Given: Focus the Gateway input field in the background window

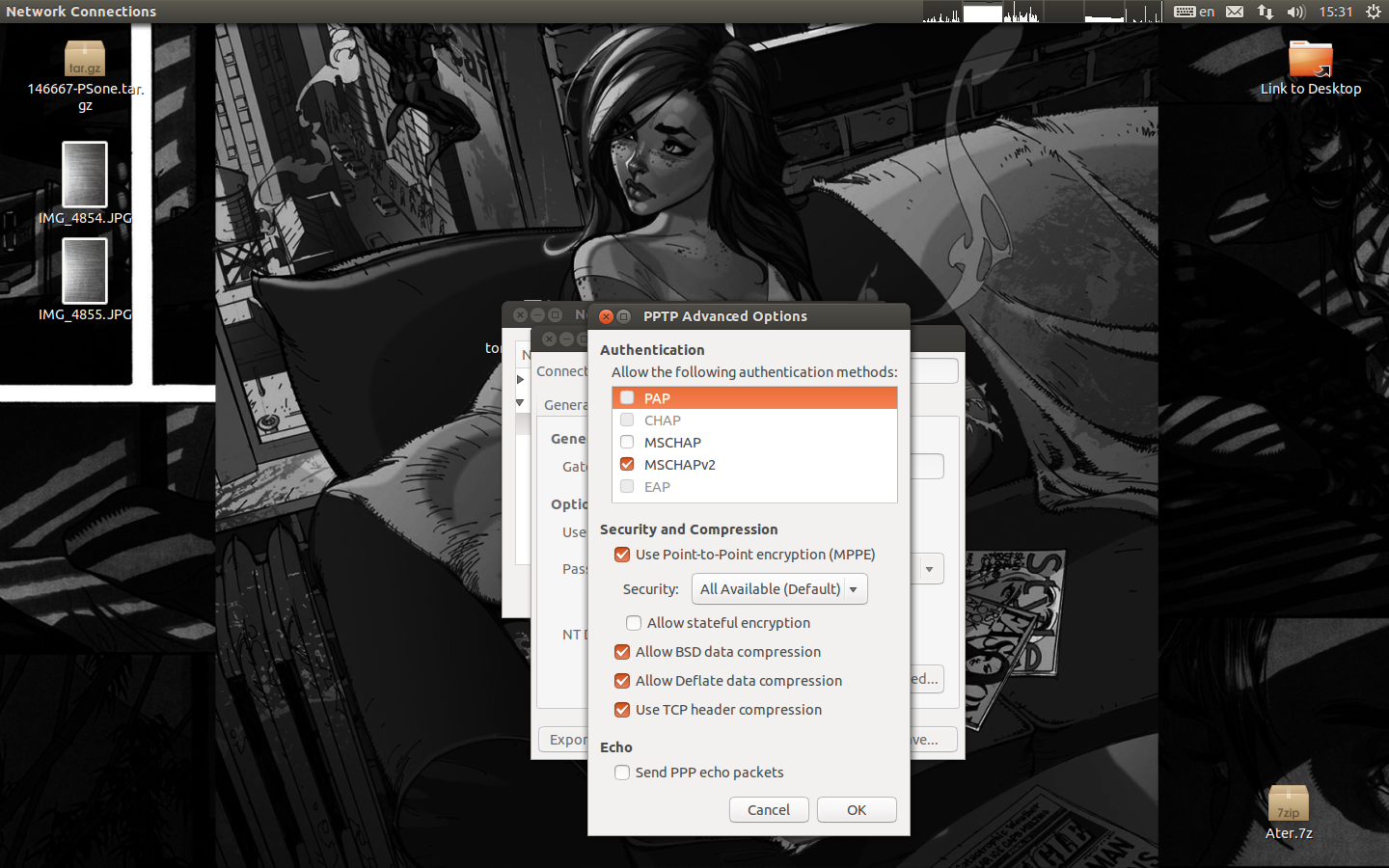Looking at the screenshot, I should pyautogui.click(x=927, y=467).
